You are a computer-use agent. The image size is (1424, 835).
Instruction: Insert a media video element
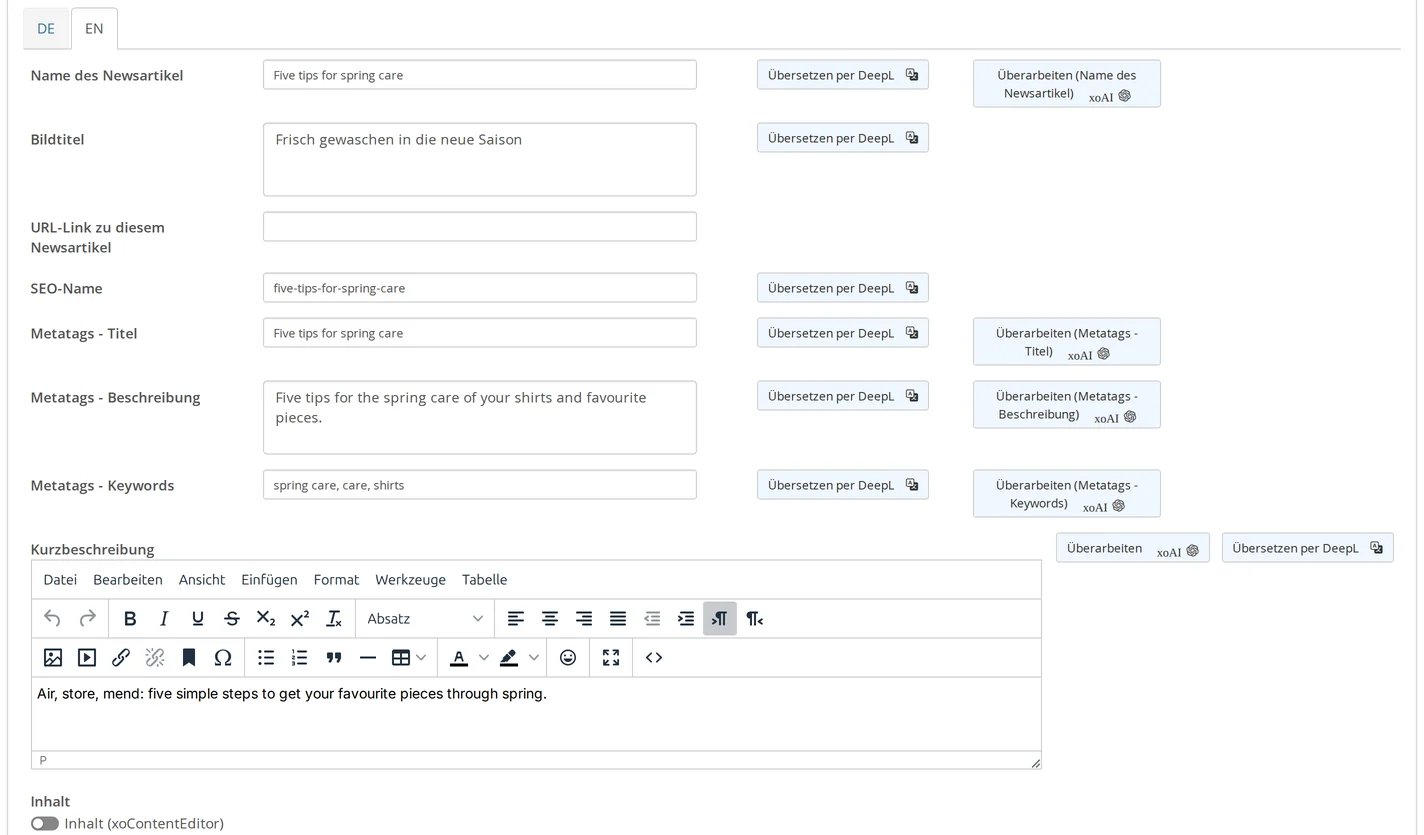[87, 658]
